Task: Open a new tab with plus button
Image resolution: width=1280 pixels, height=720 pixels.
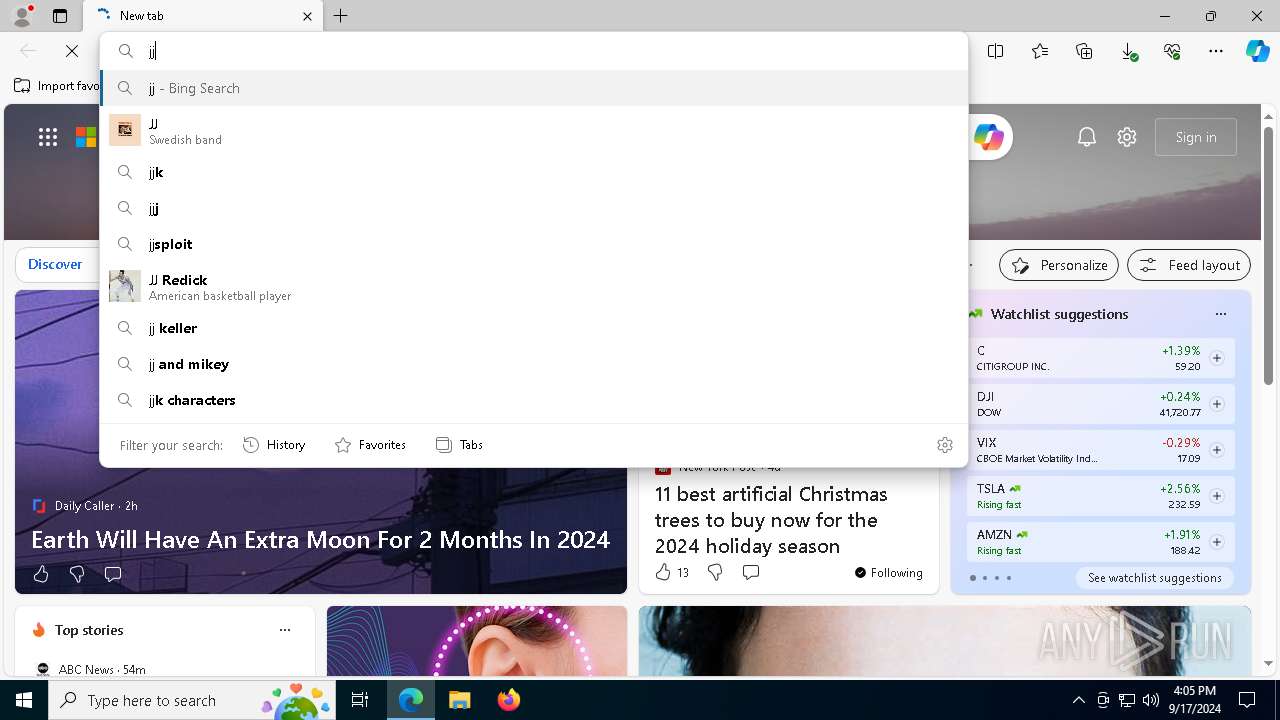Action: (341, 16)
